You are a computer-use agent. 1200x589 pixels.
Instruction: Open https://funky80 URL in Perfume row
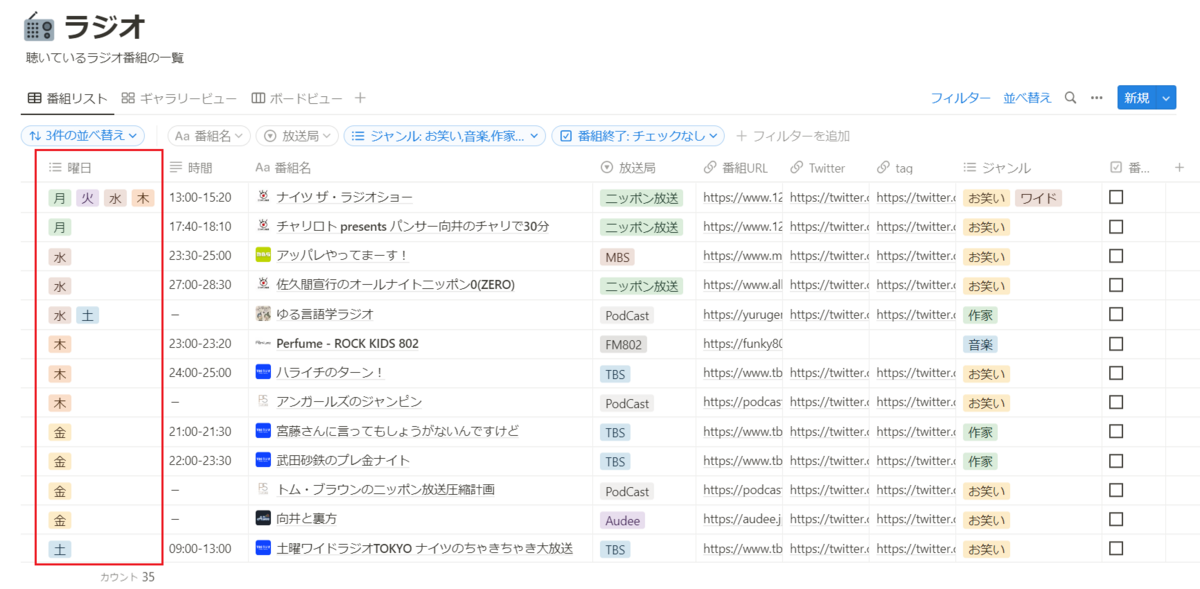[x=741, y=344]
